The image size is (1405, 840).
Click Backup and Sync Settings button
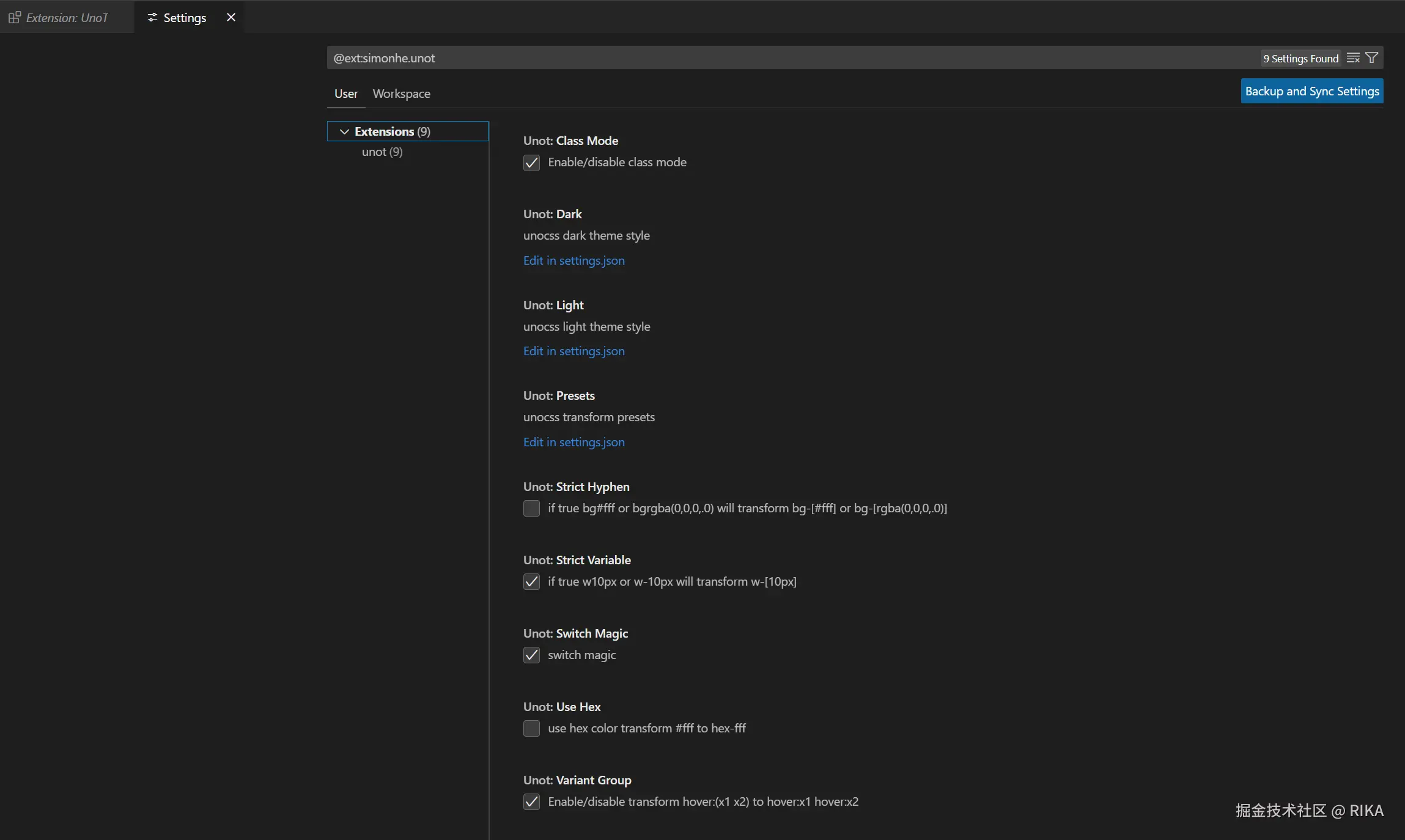pos(1311,91)
